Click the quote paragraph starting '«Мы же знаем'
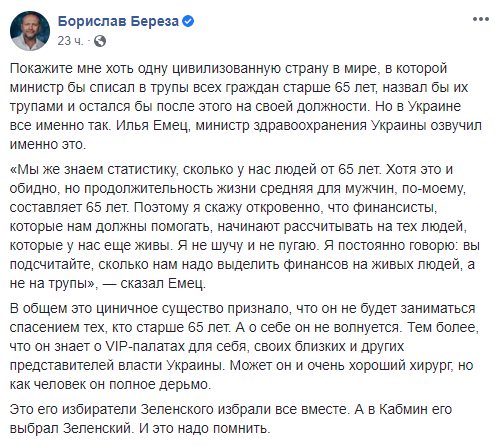497x446 pixels. click(x=245, y=226)
